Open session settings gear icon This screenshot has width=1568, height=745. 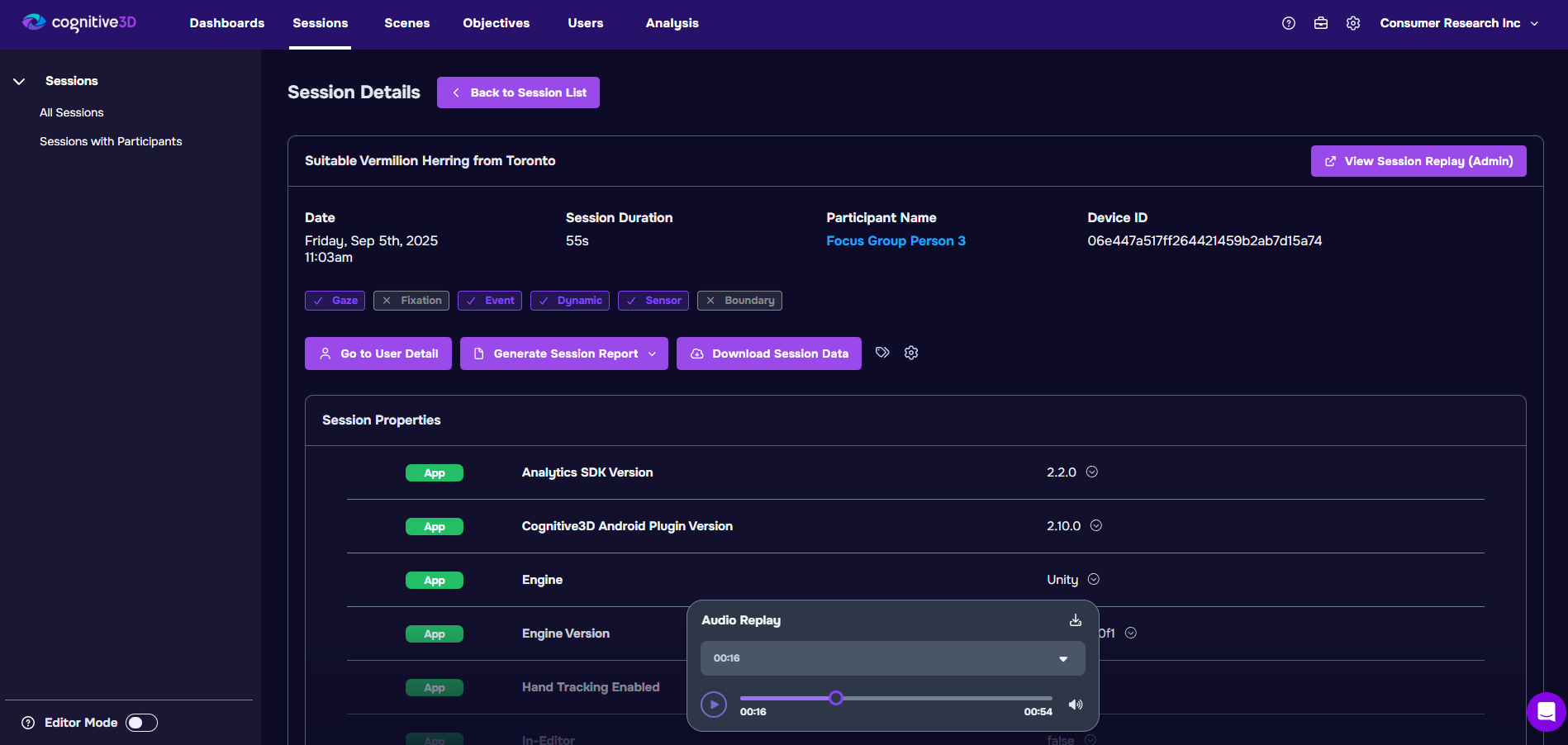coord(911,353)
